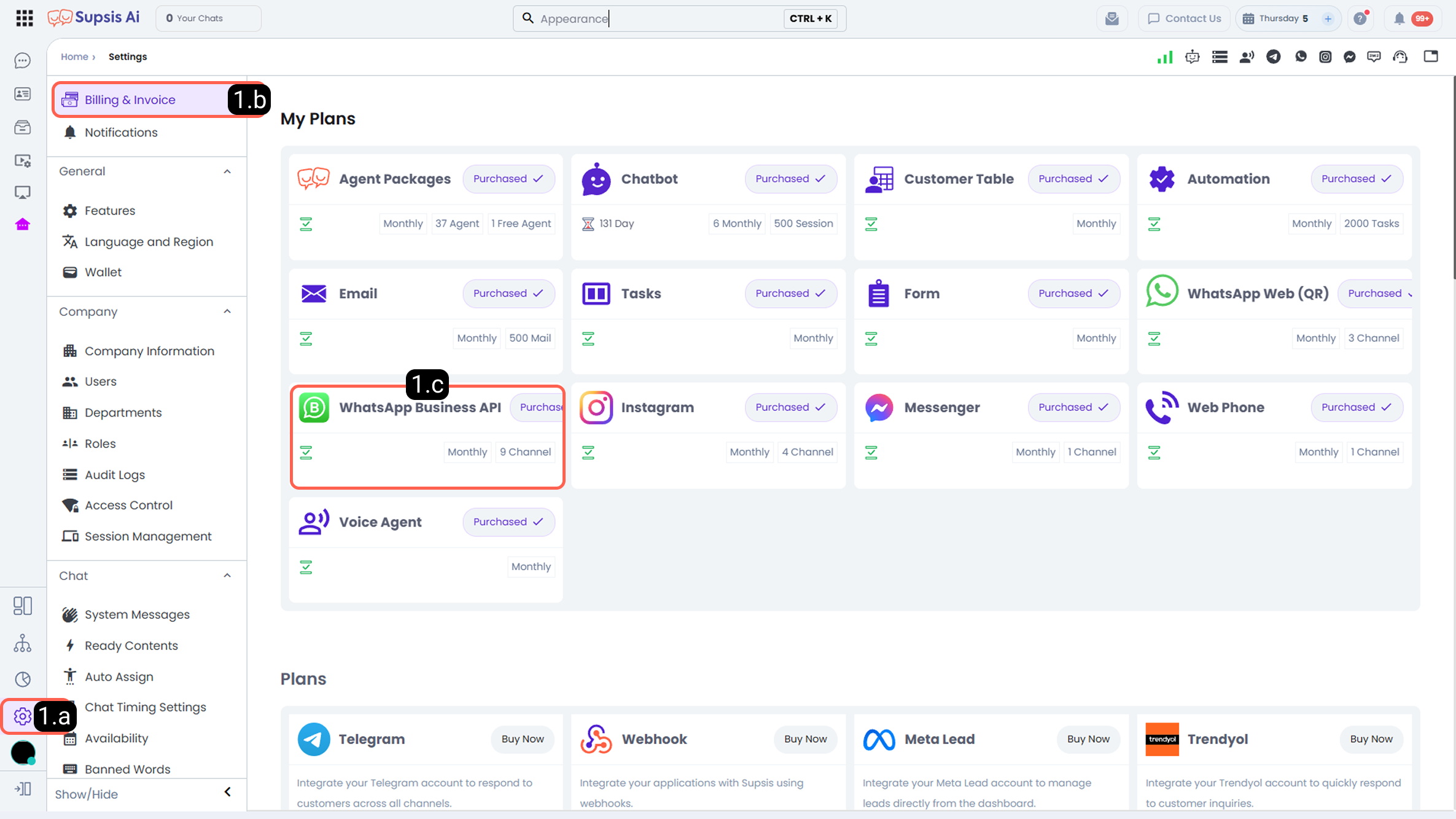Click the voice agent icon in the breadcrumb bar

tap(1247, 57)
